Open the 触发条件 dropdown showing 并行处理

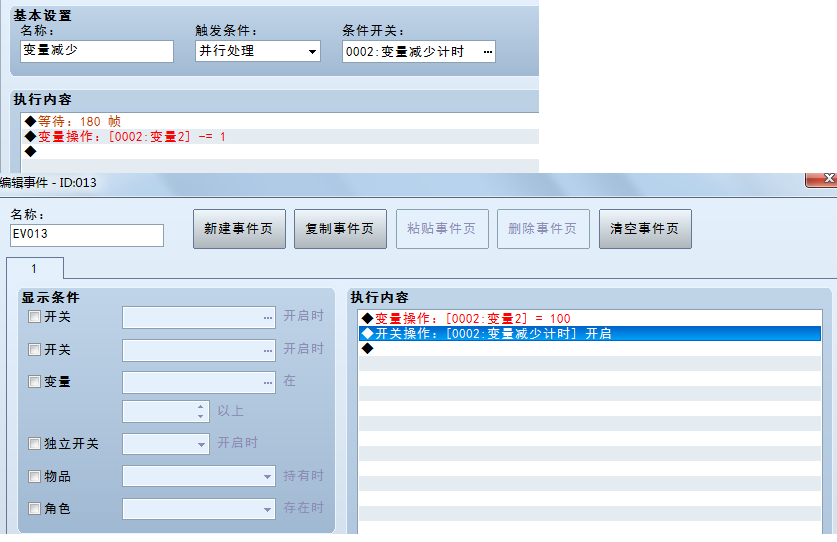(258, 51)
